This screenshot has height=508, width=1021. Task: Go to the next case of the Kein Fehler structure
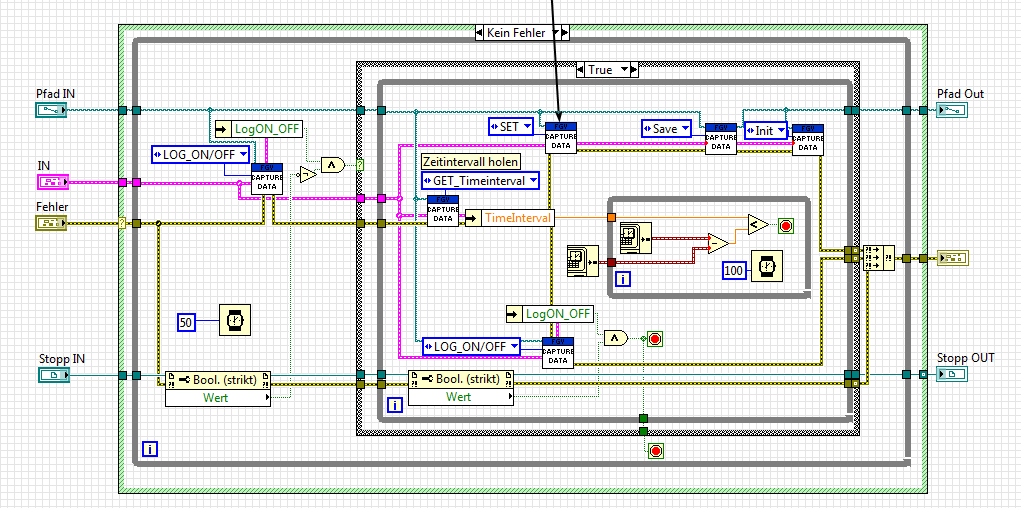(x=565, y=33)
